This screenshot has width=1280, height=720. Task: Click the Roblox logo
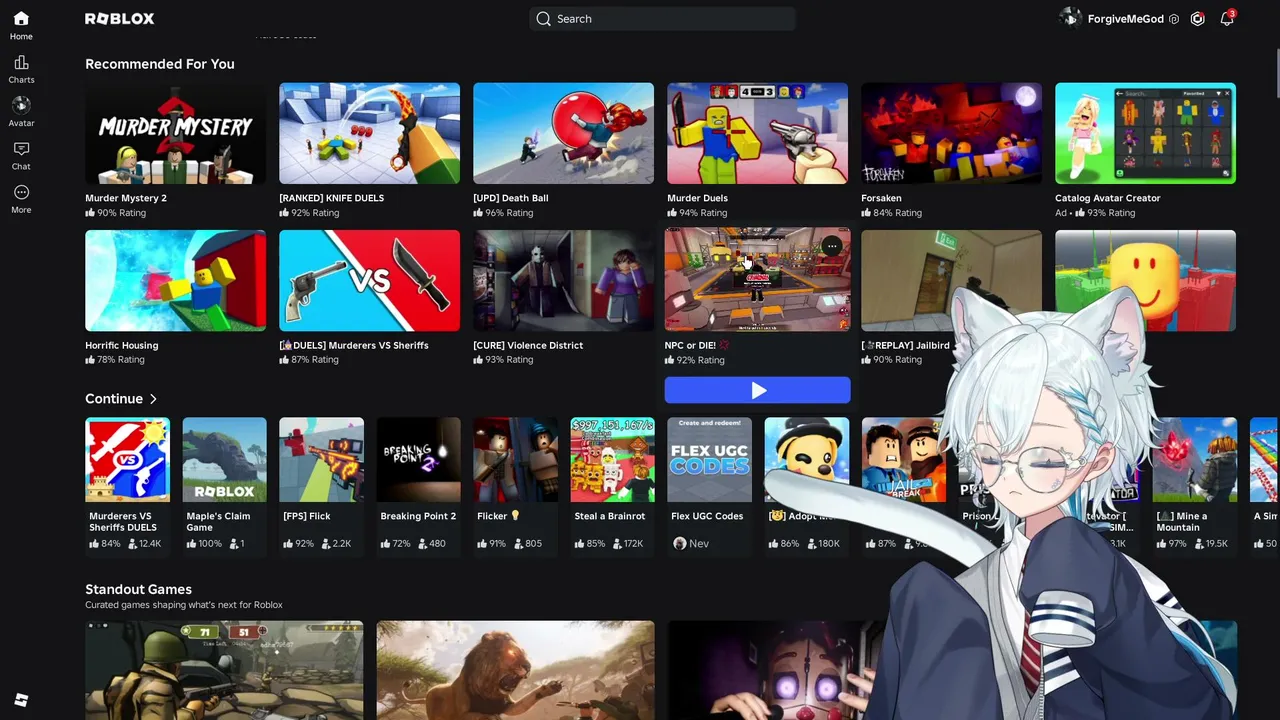[119, 19]
